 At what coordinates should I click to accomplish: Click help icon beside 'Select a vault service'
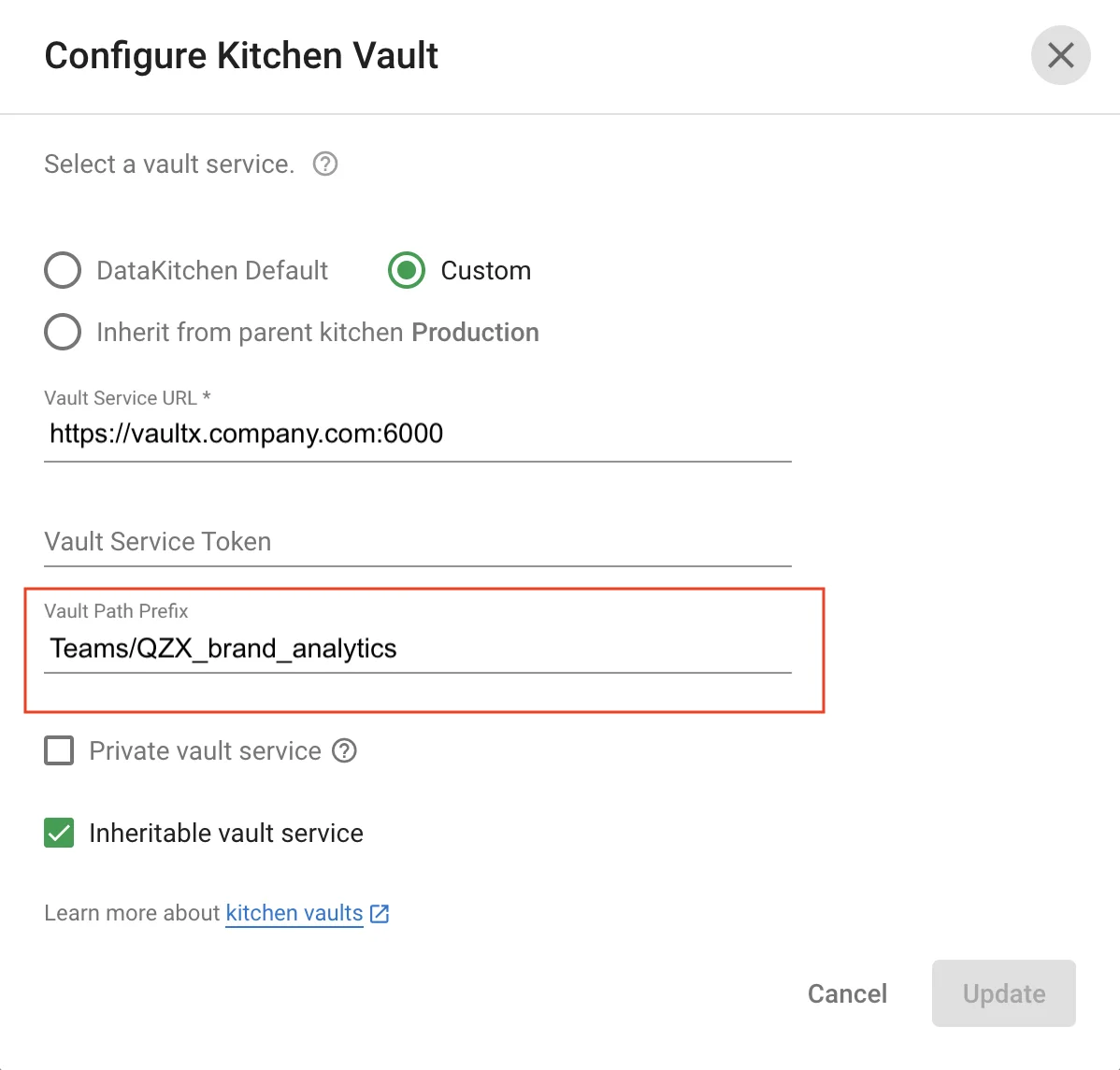(x=325, y=164)
